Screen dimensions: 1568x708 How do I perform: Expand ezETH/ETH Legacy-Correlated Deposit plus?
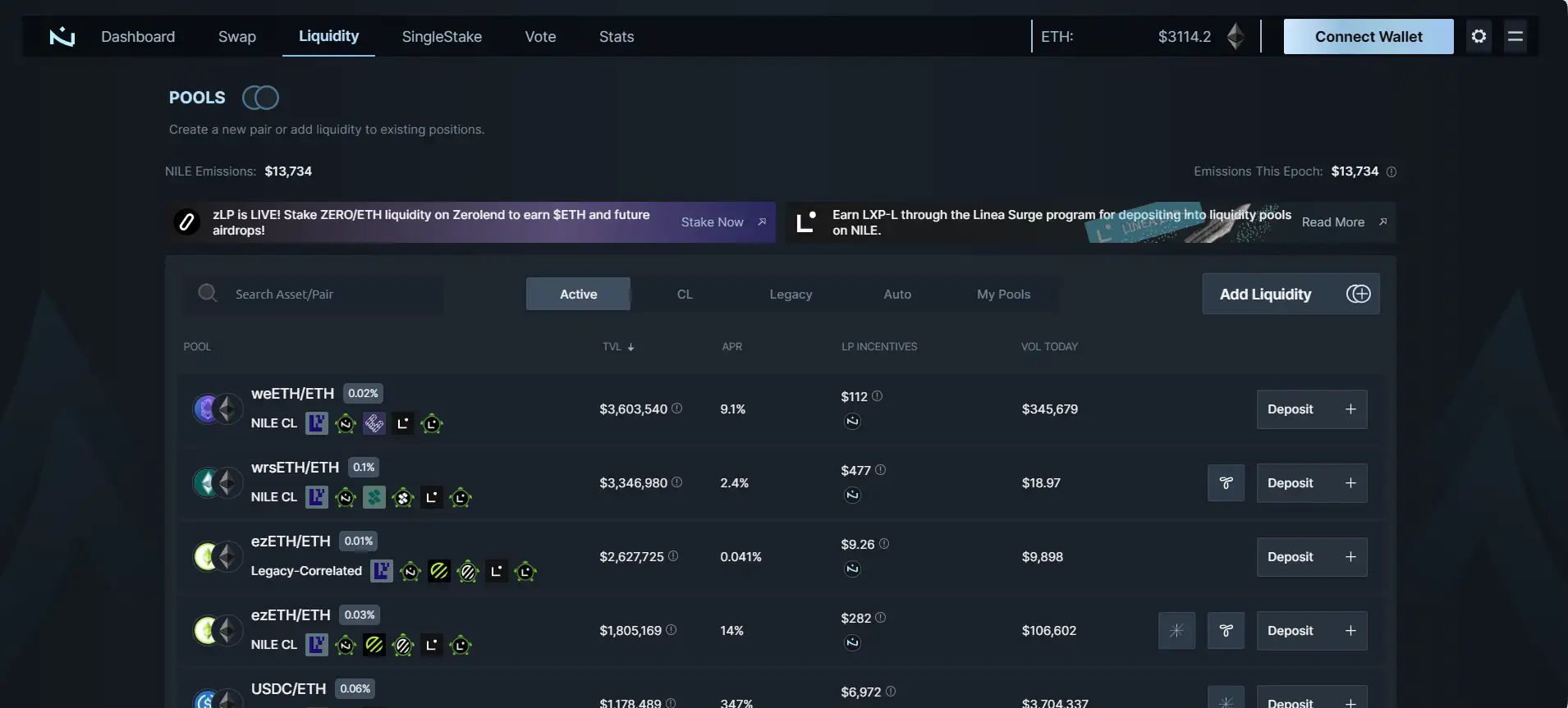coord(1350,557)
